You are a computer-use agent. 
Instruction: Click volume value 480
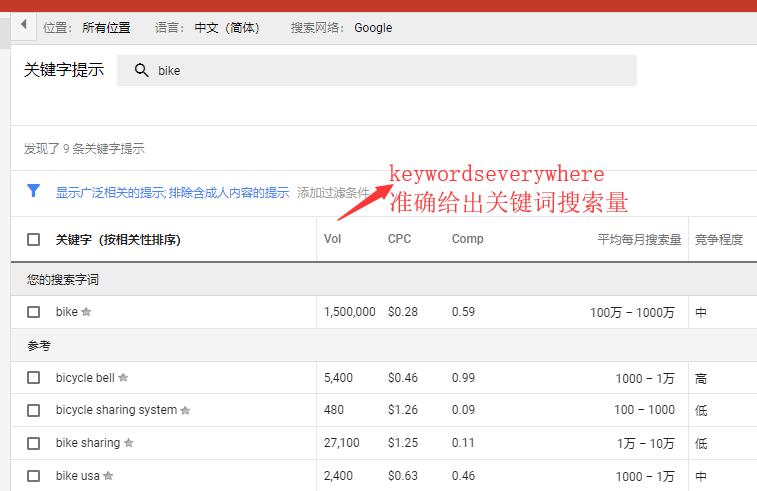pyautogui.click(x=334, y=410)
